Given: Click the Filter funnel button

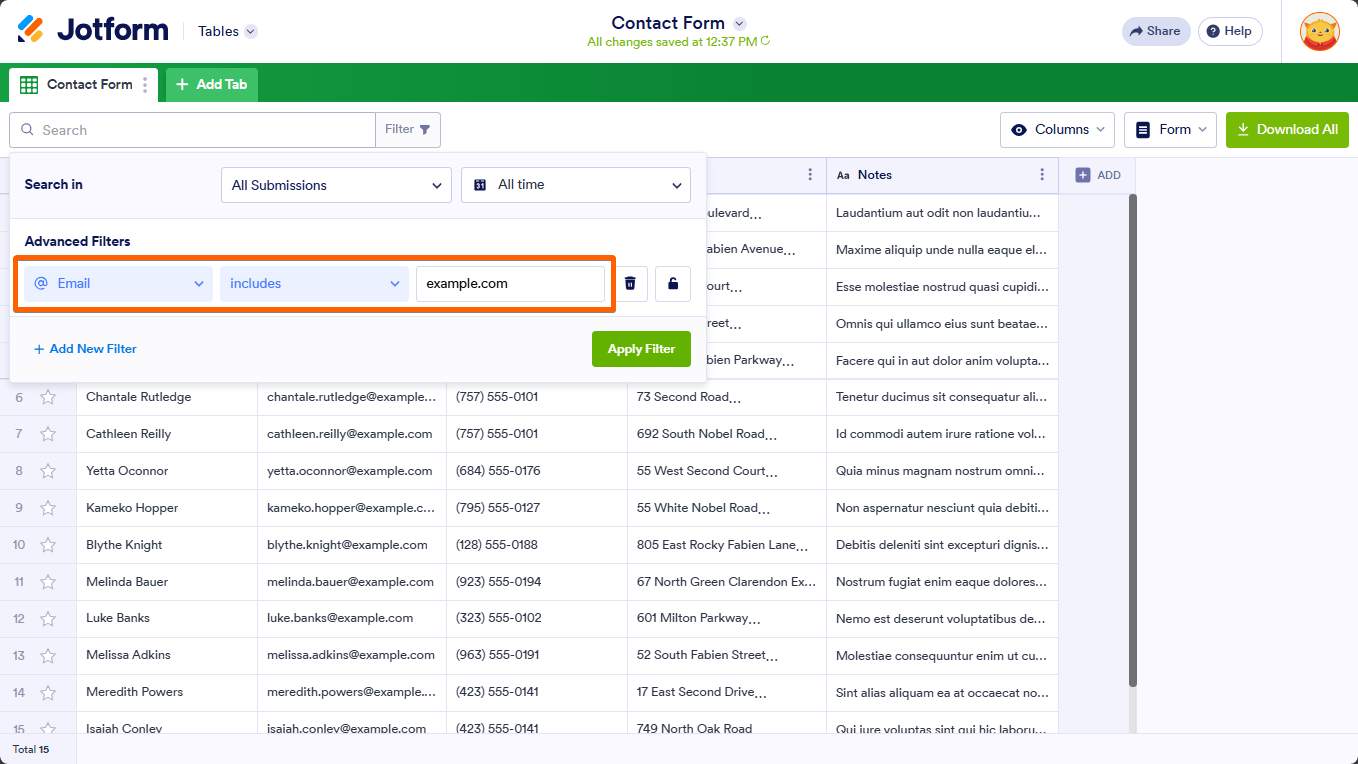Looking at the screenshot, I should click(x=408, y=130).
